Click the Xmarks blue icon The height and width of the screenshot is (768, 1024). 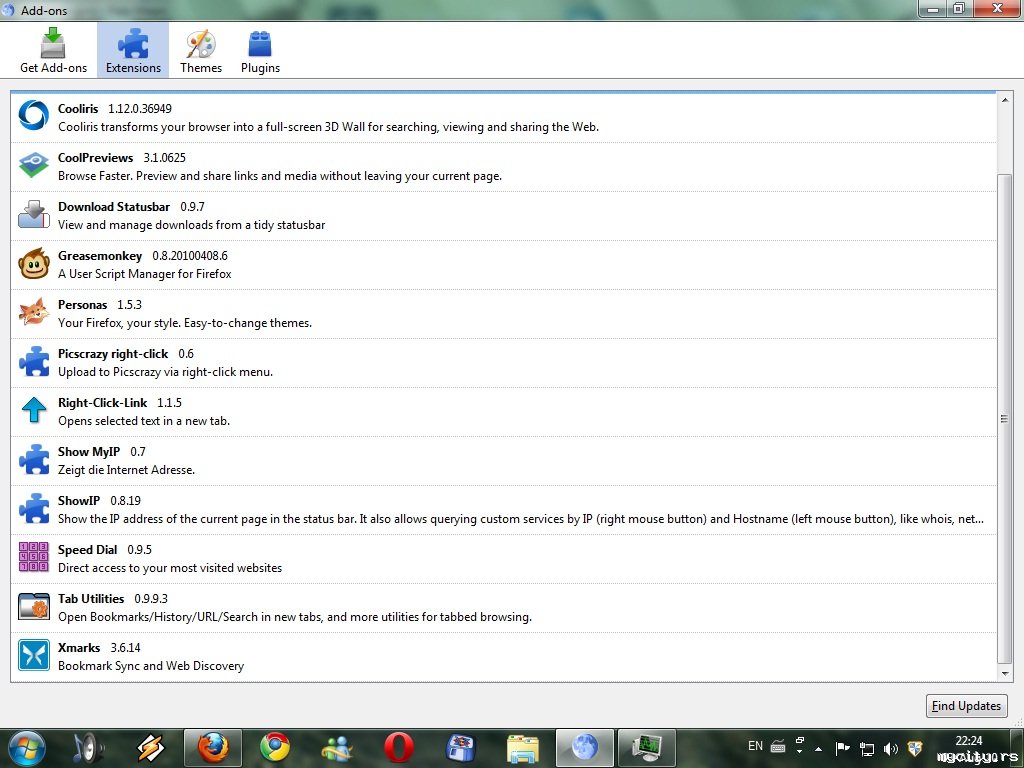(34, 655)
